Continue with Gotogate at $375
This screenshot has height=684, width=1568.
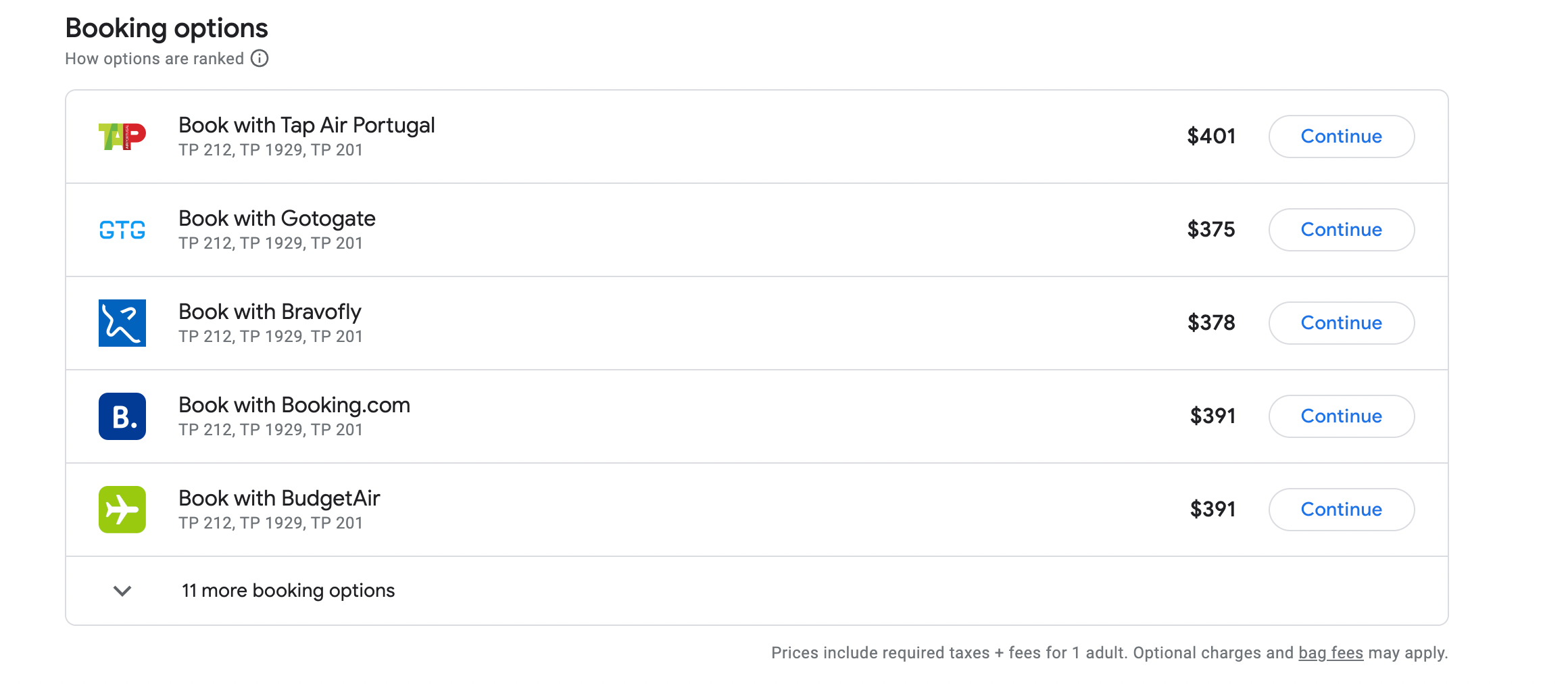point(1341,230)
